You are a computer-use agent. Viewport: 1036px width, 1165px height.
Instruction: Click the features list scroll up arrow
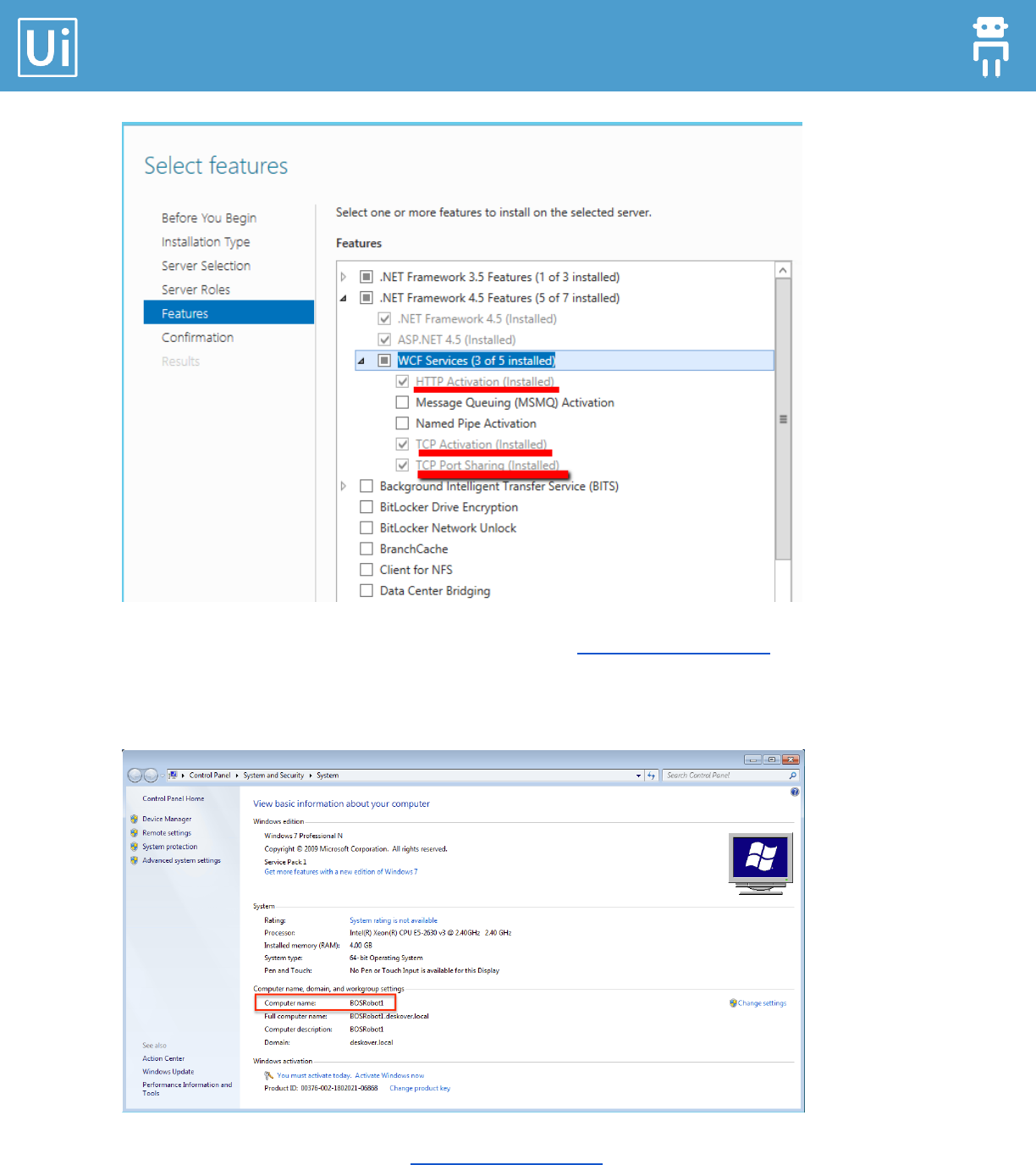point(783,270)
